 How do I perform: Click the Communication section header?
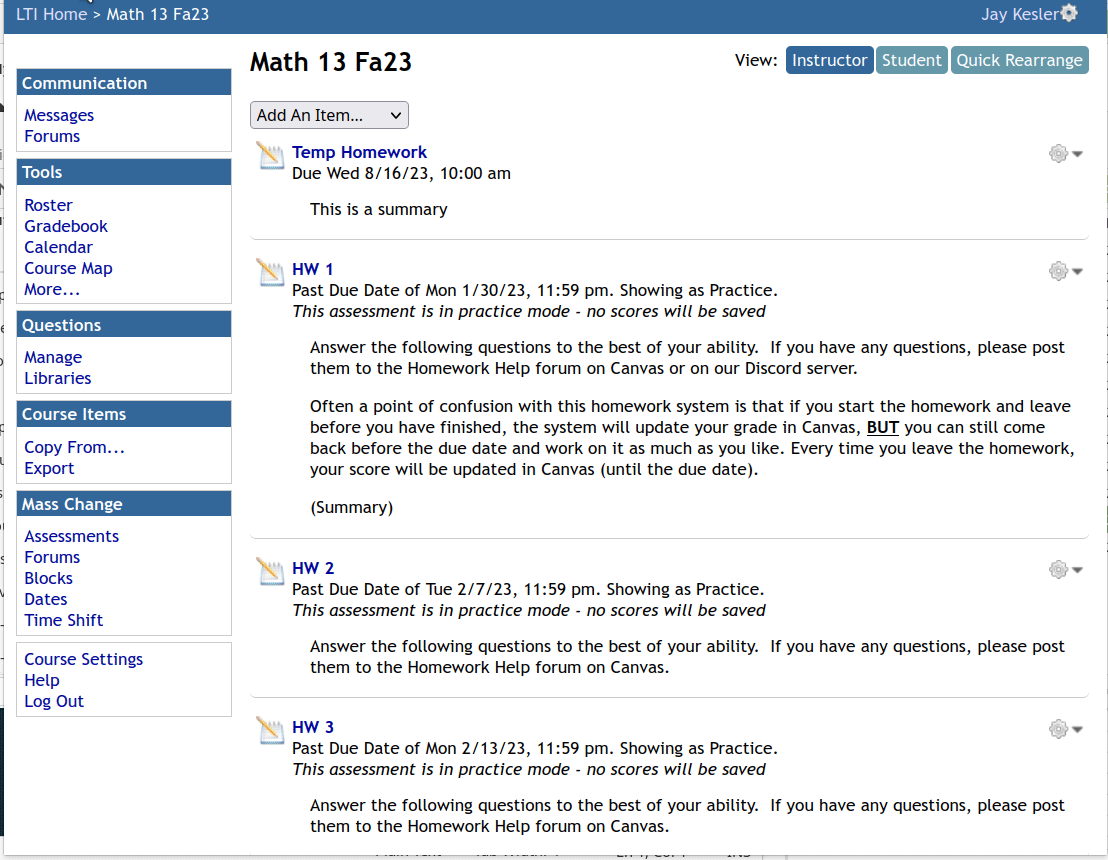(x=124, y=83)
